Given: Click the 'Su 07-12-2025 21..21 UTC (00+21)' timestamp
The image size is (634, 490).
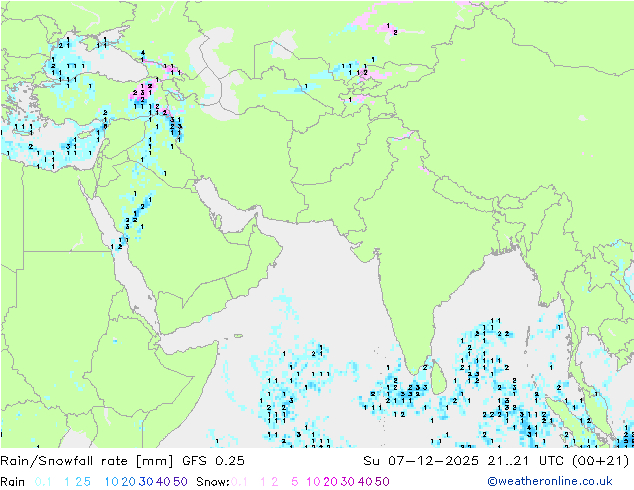Looking at the screenshot, I should click(496, 460).
